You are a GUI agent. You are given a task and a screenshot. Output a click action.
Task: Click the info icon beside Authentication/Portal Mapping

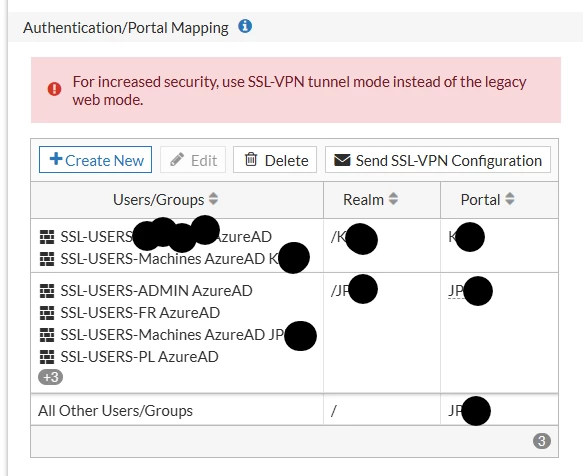[245, 26]
